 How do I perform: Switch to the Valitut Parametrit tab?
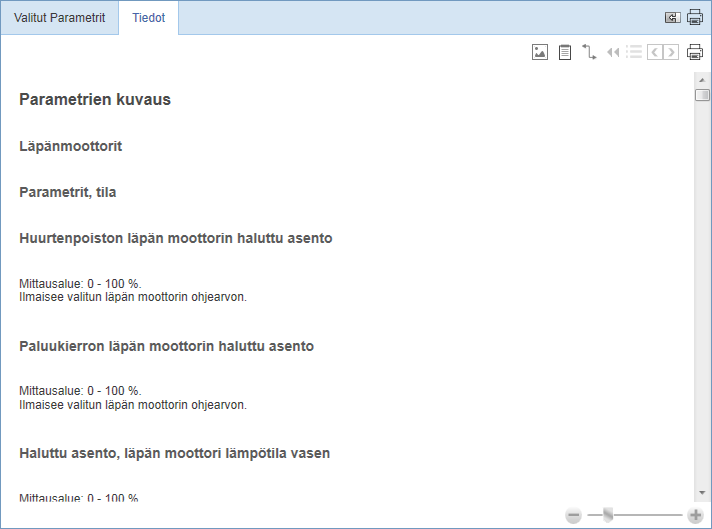[x=59, y=18]
